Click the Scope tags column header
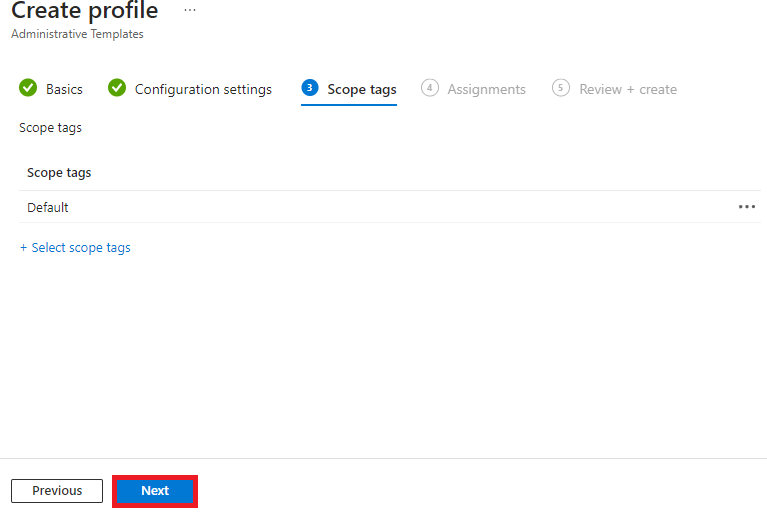This screenshot has width=767, height=513. [x=59, y=173]
